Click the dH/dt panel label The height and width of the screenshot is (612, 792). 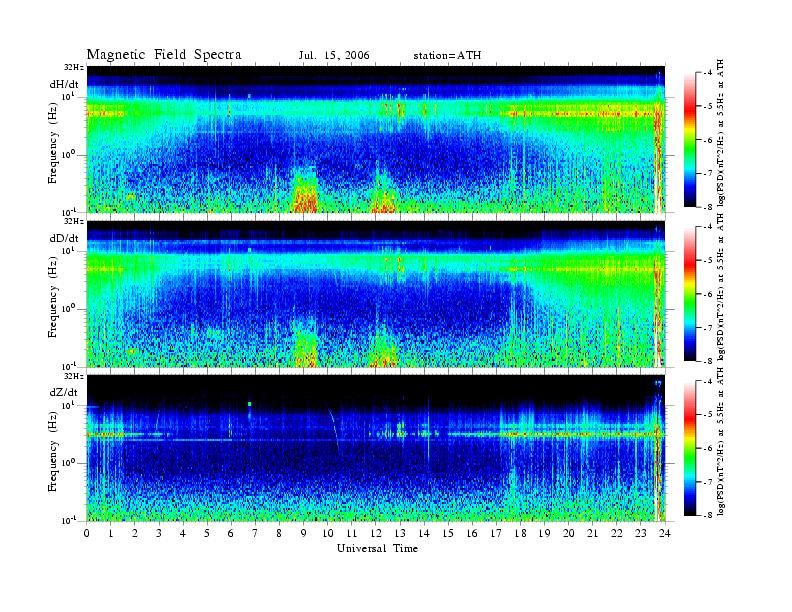[x=64, y=84]
